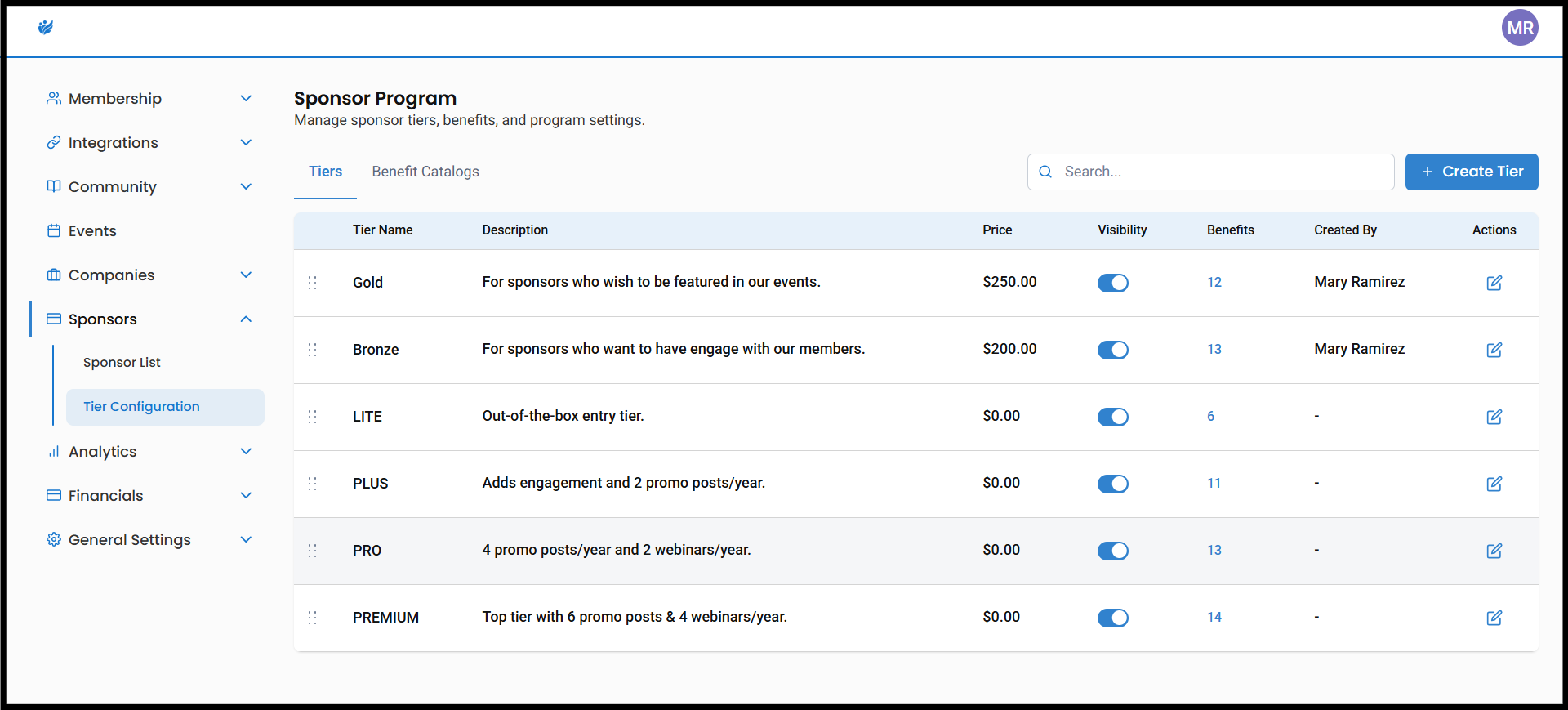
Task: Click the Events calendar icon in sidebar
Action: click(x=54, y=231)
